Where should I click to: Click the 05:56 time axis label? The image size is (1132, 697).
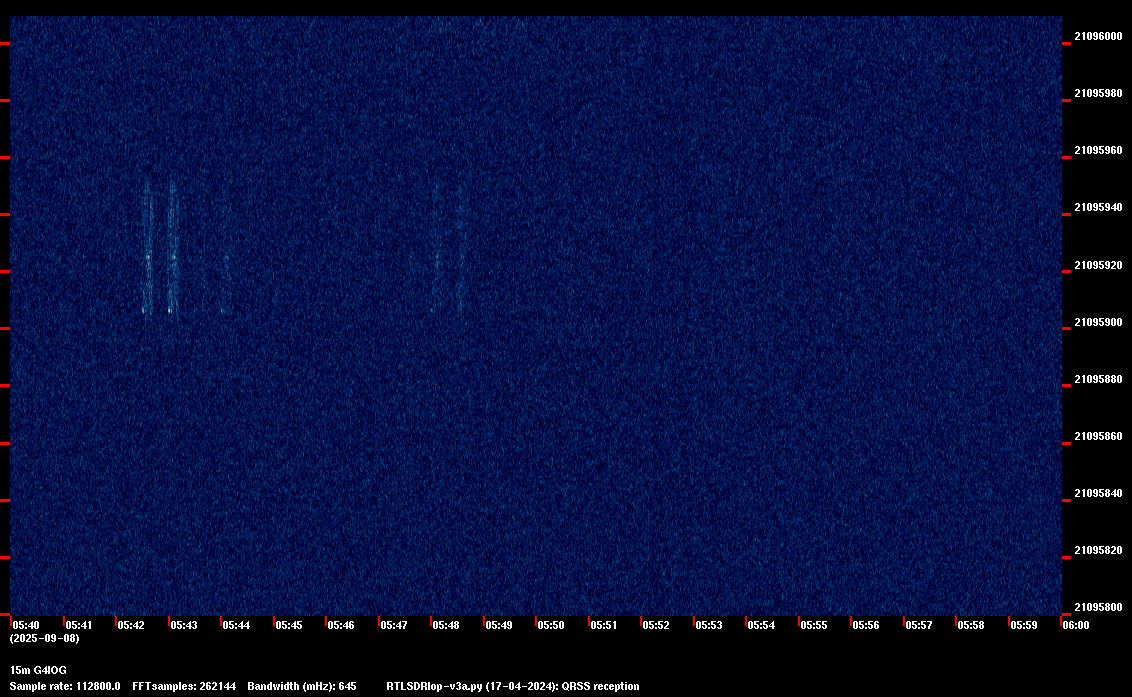(866, 625)
